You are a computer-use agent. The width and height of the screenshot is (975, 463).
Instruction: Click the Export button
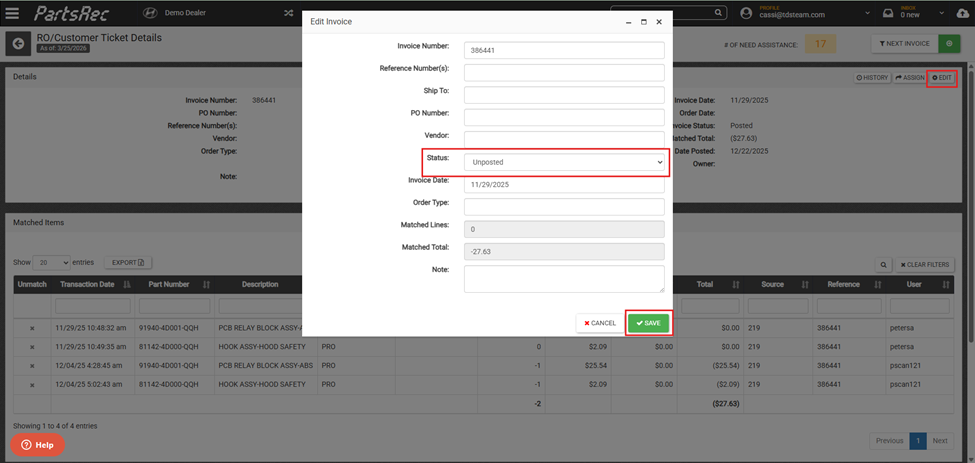(127, 263)
